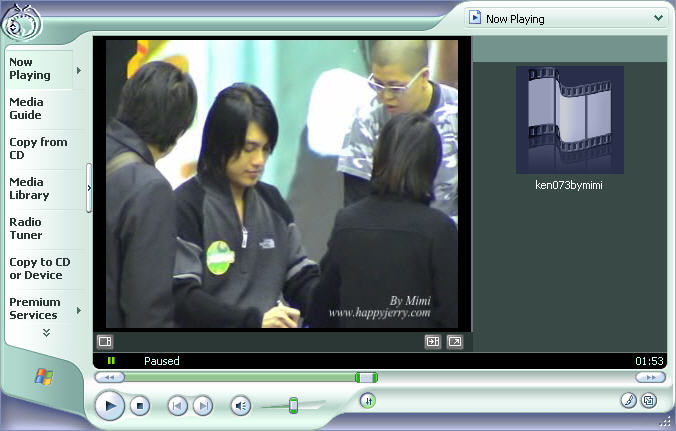Viewport: 676px width, 431px height.
Task: Click the Stop button
Action: pyautogui.click(x=140, y=406)
